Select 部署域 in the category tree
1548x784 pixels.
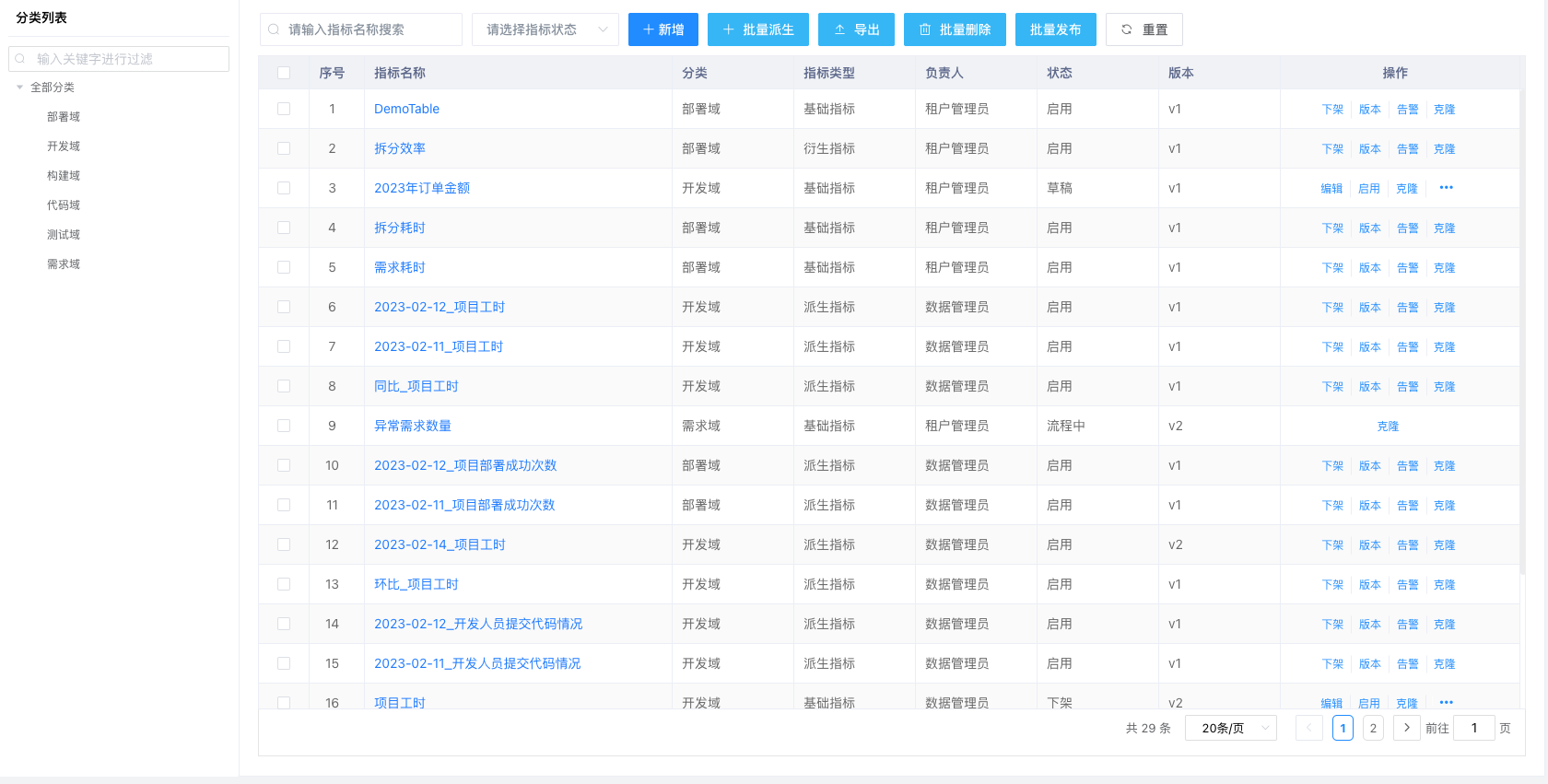coord(64,117)
